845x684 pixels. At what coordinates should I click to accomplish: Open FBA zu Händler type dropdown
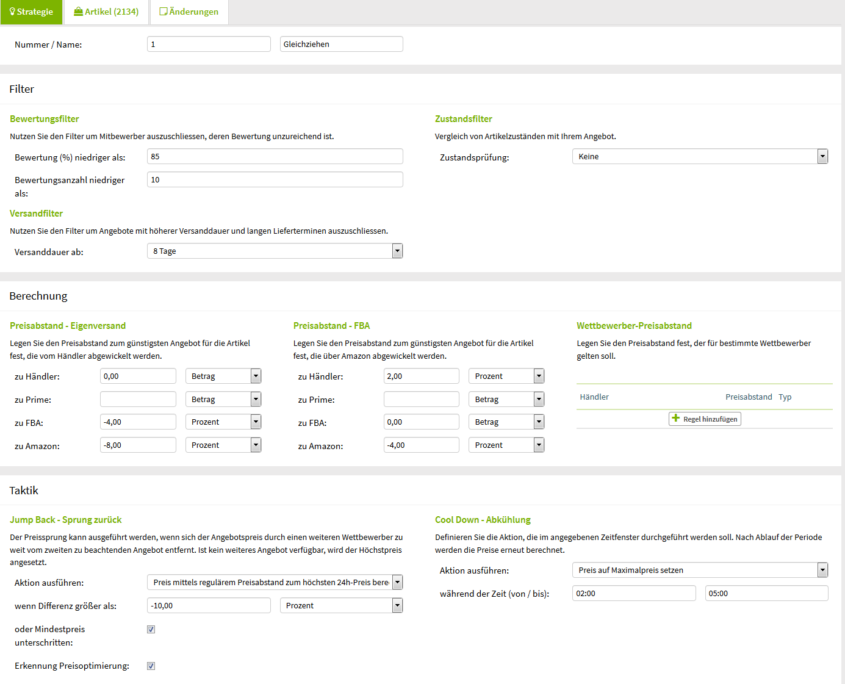pos(507,376)
